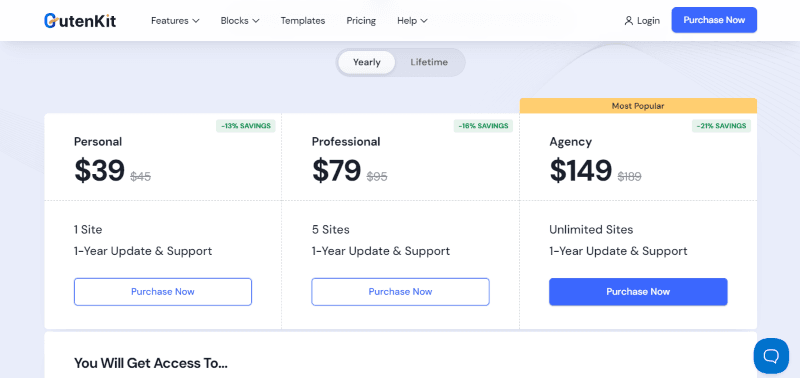Expand the Help menu
Screen dimensions: 800x378
click(412, 21)
